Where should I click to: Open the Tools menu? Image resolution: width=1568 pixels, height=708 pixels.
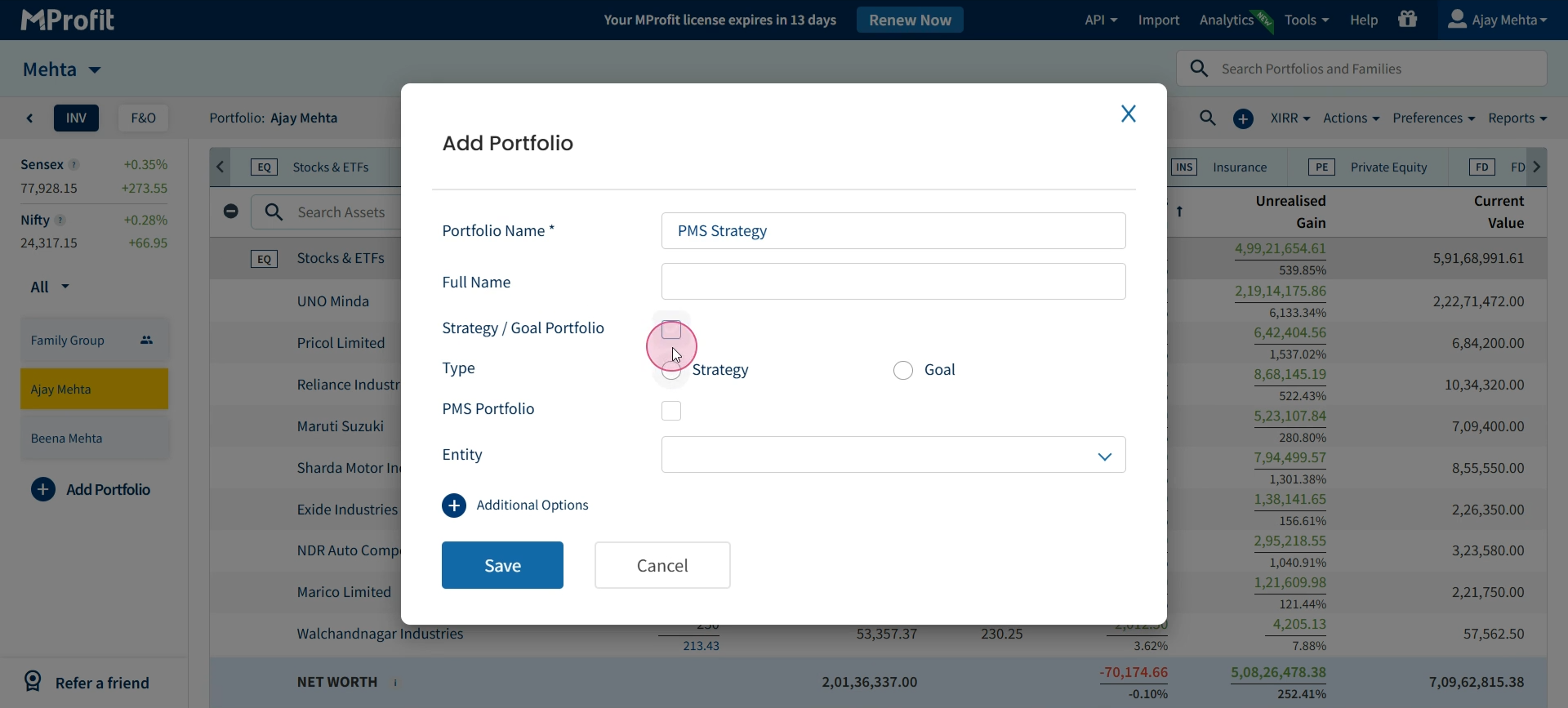click(1307, 20)
